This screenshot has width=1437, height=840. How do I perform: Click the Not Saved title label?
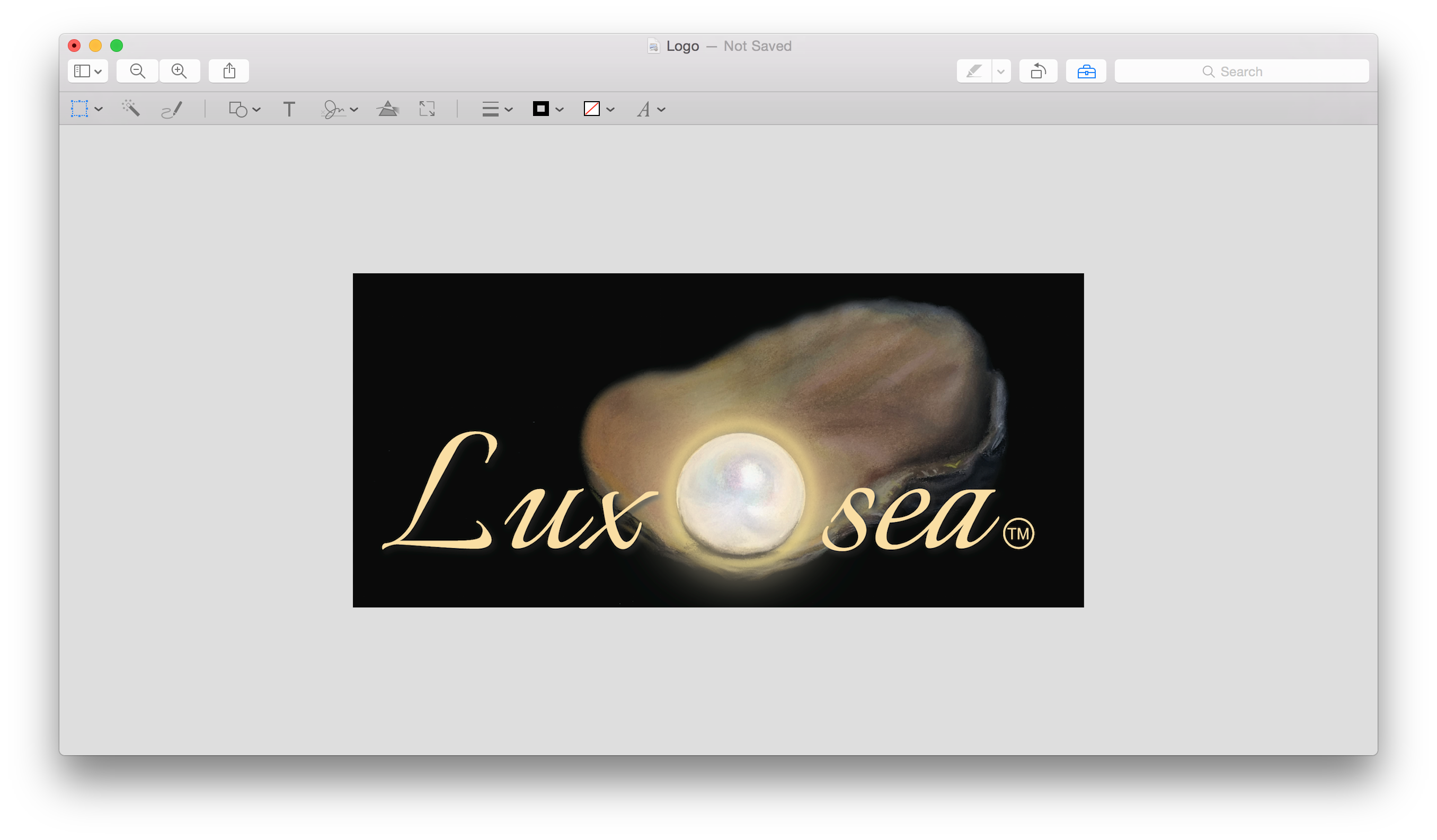tap(757, 46)
